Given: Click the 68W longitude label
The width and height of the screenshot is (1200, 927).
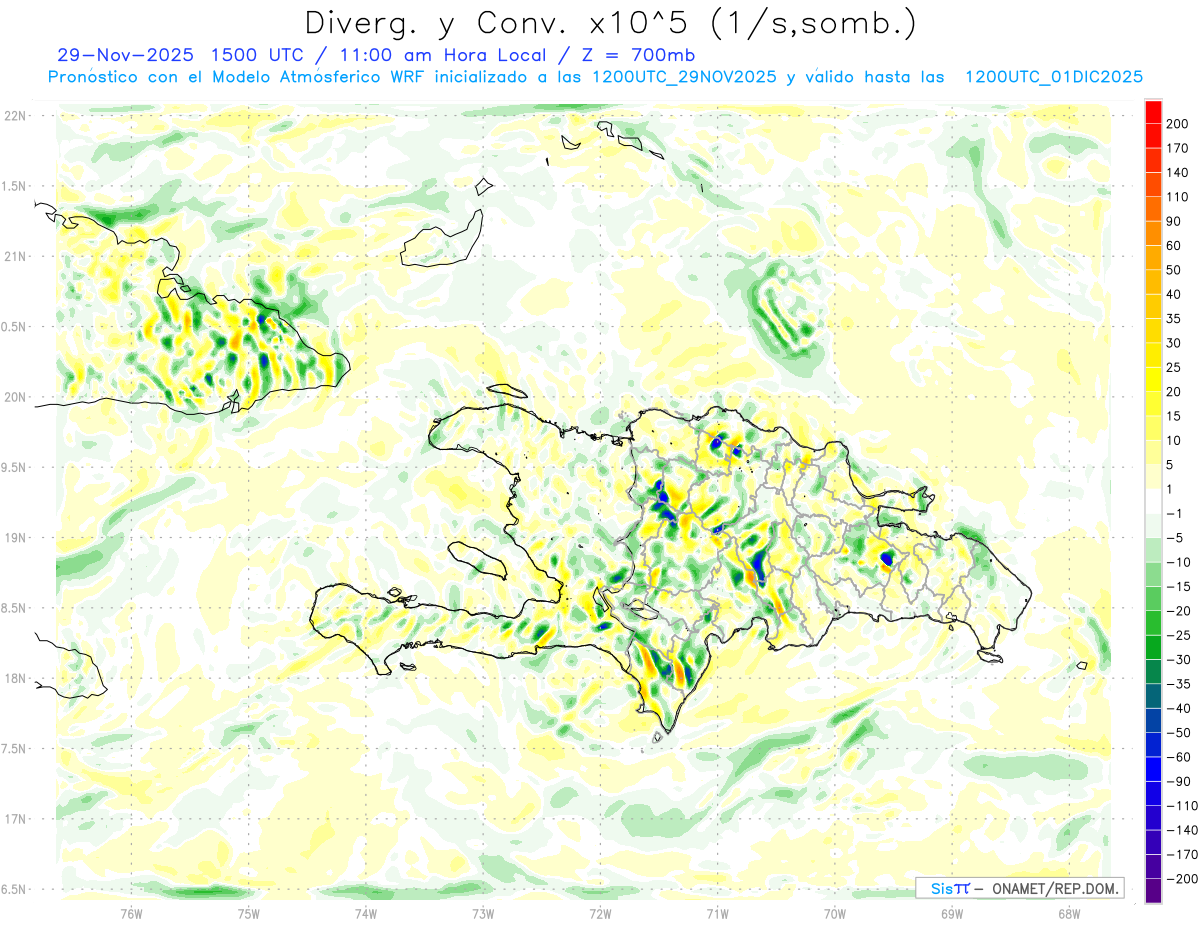Looking at the screenshot, I should pos(1068,913).
